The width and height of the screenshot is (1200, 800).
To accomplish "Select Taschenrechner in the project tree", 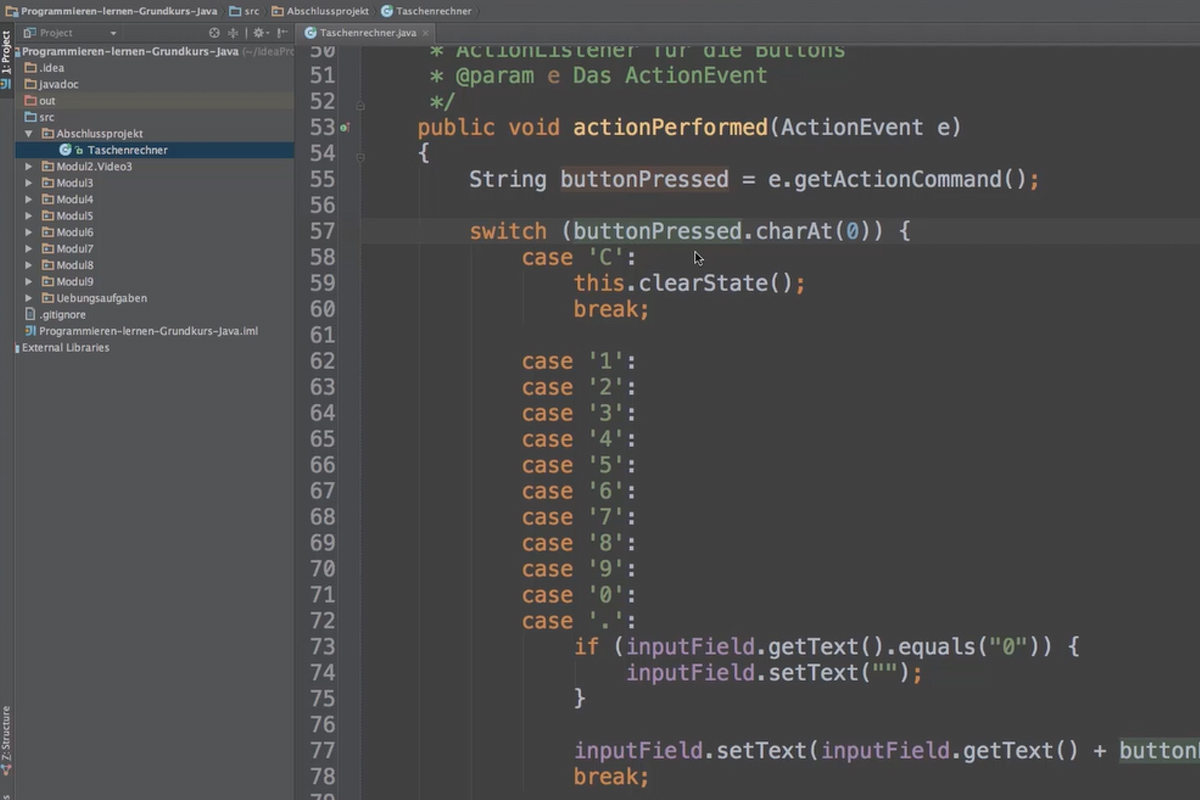I will click(x=155, y=150).
